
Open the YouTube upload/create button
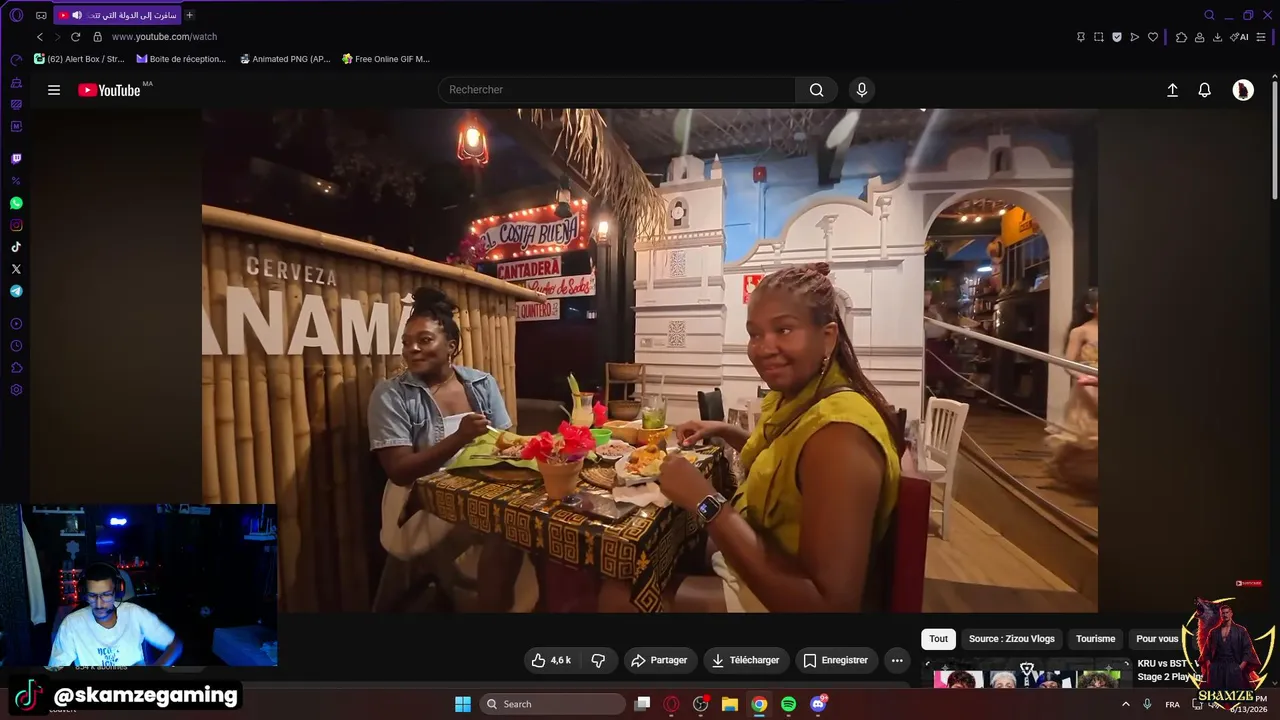1173,90
